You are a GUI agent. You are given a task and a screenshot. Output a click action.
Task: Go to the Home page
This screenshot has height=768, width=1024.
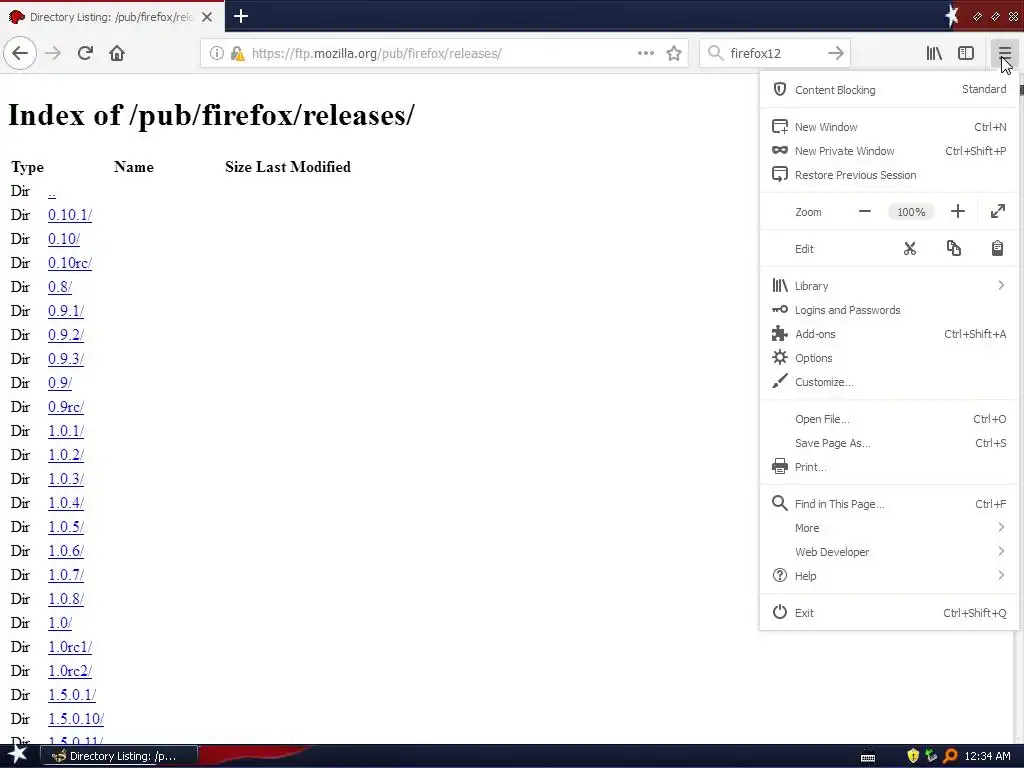coord(117,53)
